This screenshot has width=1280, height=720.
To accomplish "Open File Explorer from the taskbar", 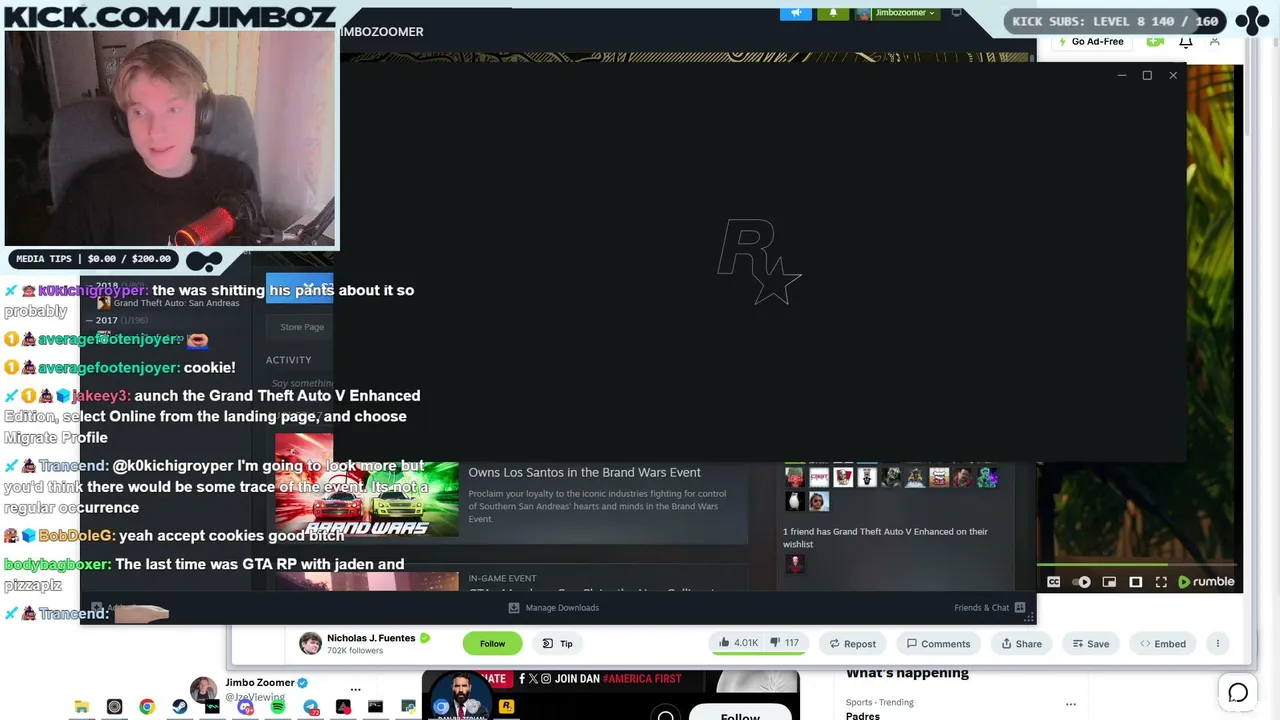I will pyautogui.click(x=82, y=707).
